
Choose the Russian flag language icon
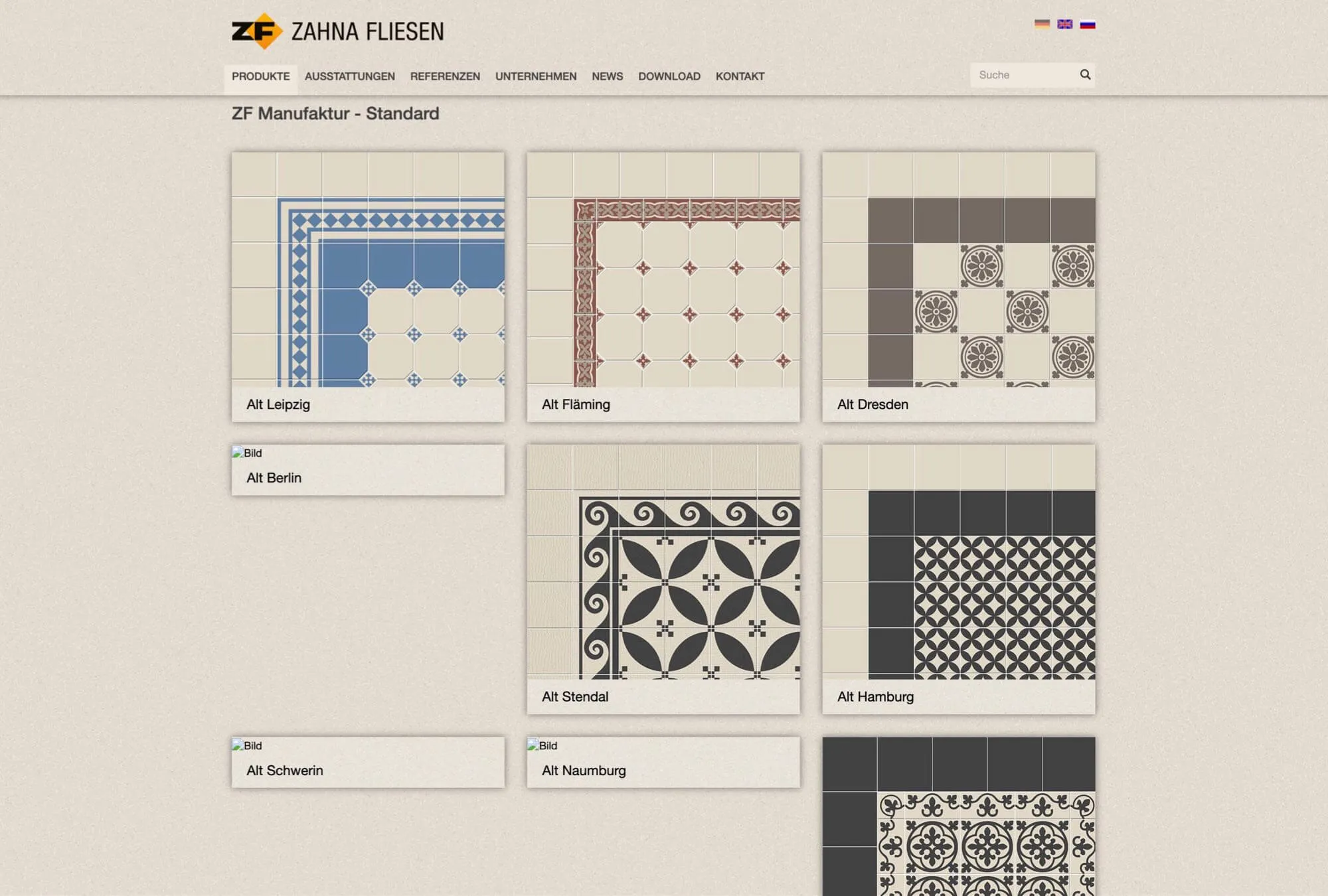point(1087,25)
